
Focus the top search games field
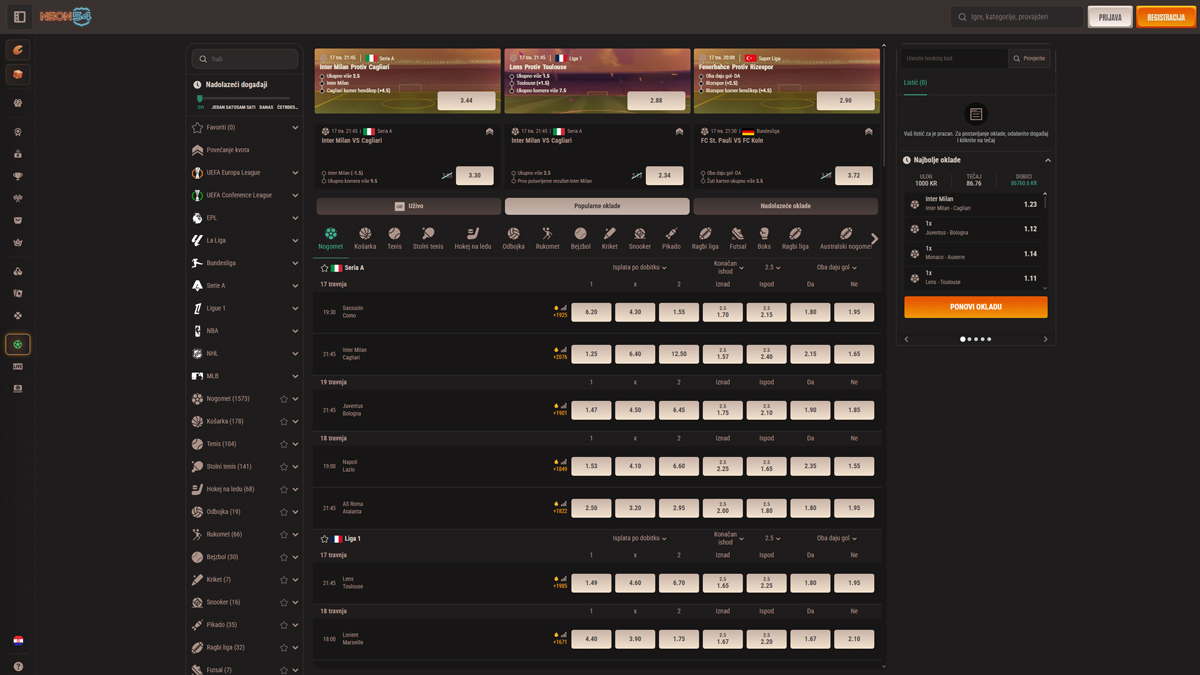[1017, 17]
